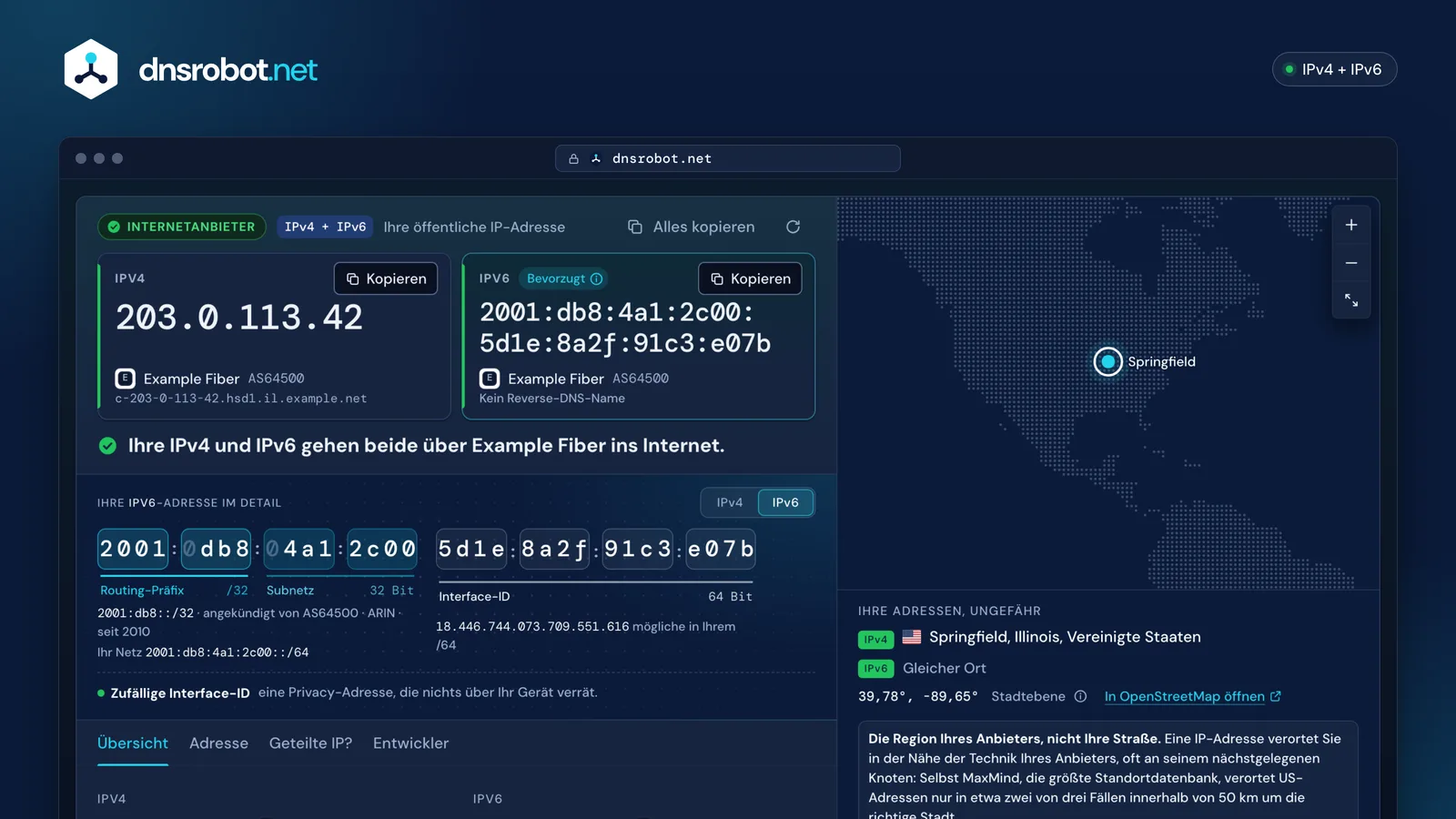This screenshot has width=1456, height=819.
Task: Switch to the Geteilte IP? tab
Action: [310, 743]
